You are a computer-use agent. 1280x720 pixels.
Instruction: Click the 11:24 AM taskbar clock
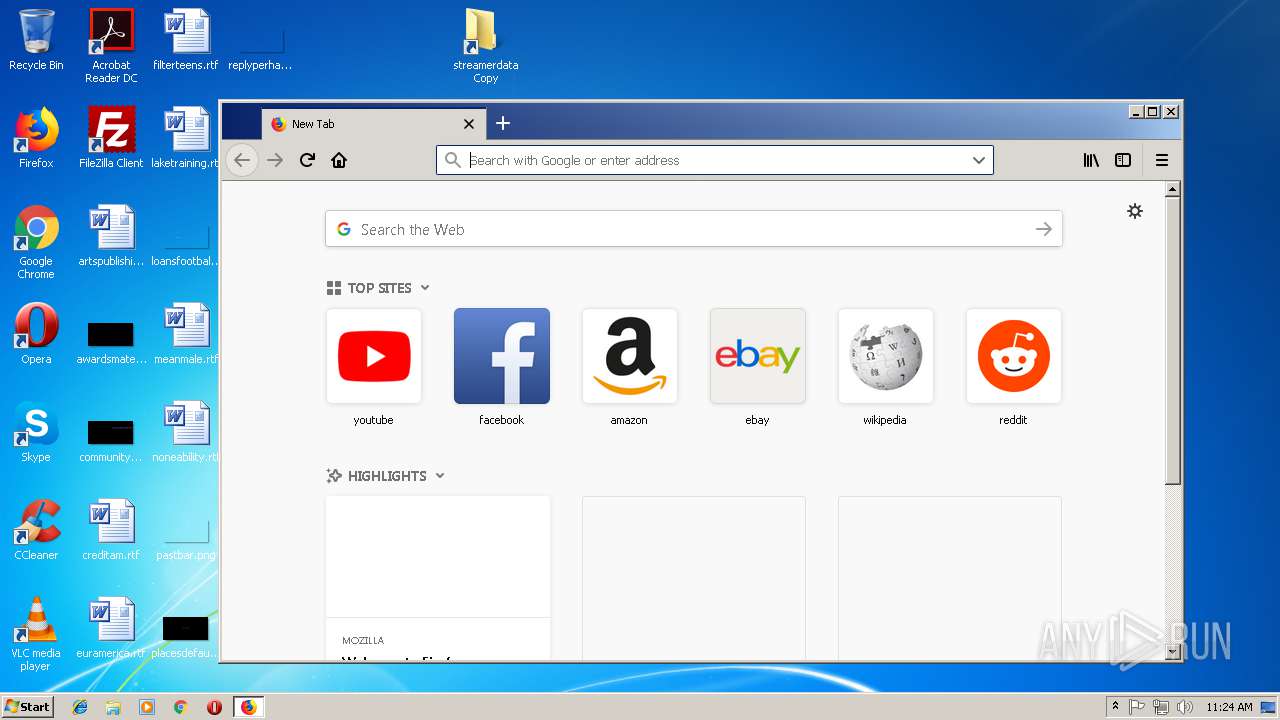[1229, 707]
